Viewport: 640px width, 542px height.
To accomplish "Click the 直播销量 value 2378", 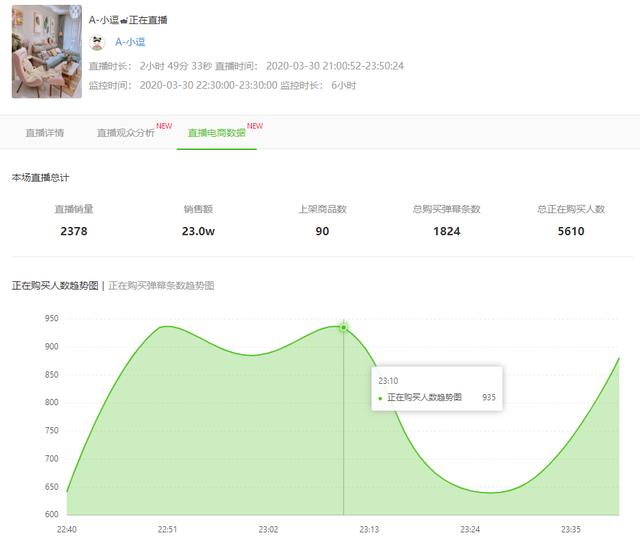I will point(74,231).
